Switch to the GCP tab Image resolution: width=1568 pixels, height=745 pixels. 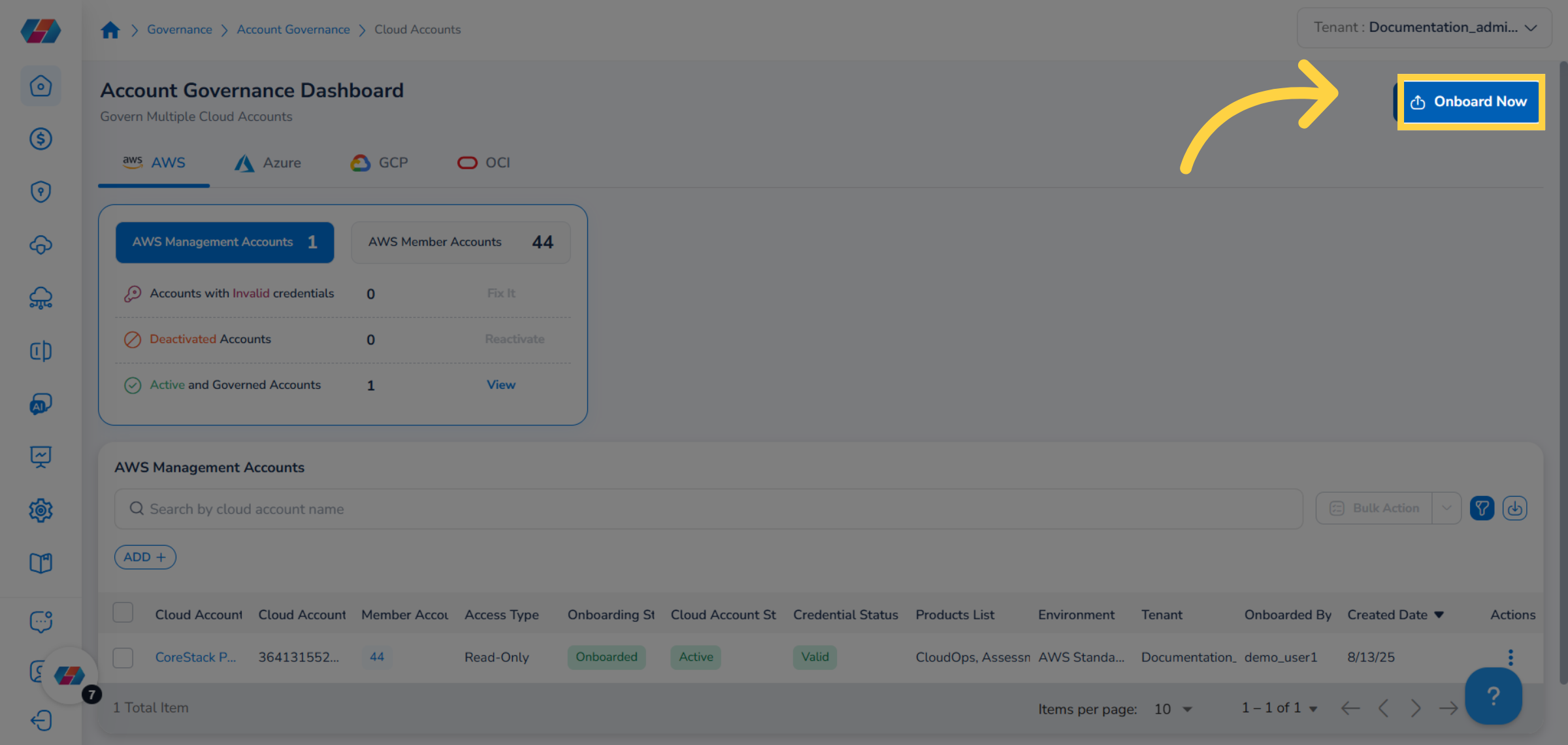380,163
